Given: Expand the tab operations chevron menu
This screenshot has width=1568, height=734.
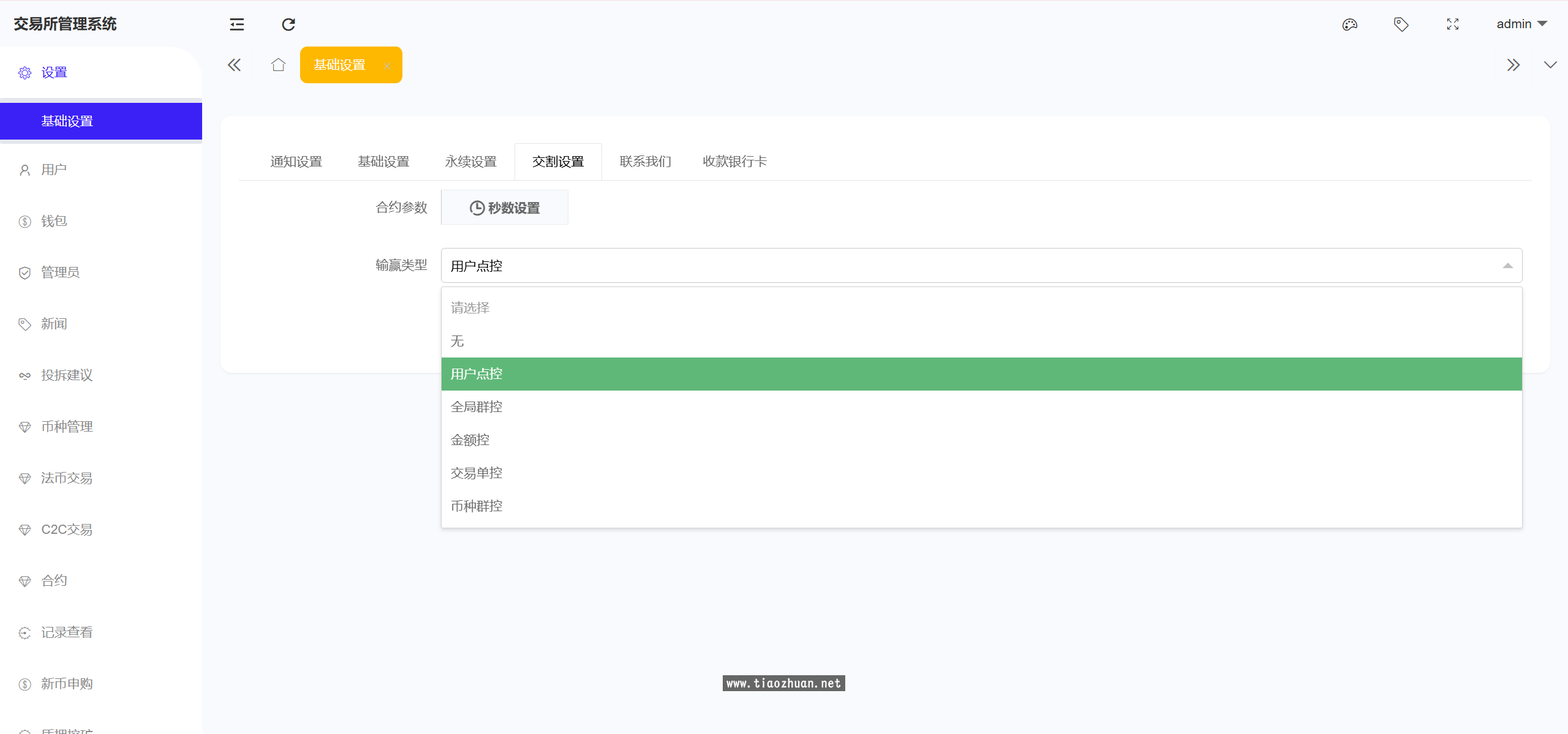Looking at the screenshot, I should 1550,65.
